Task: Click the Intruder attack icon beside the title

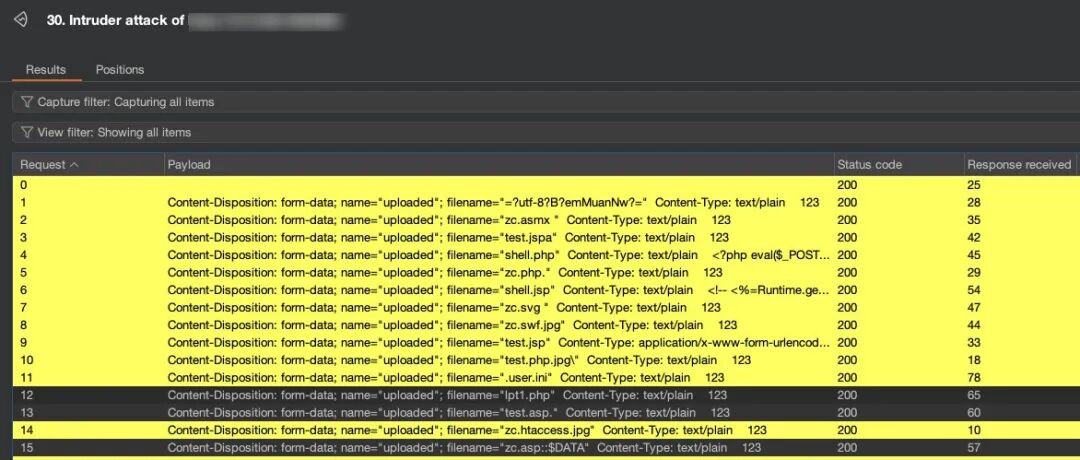Action: 21,20
